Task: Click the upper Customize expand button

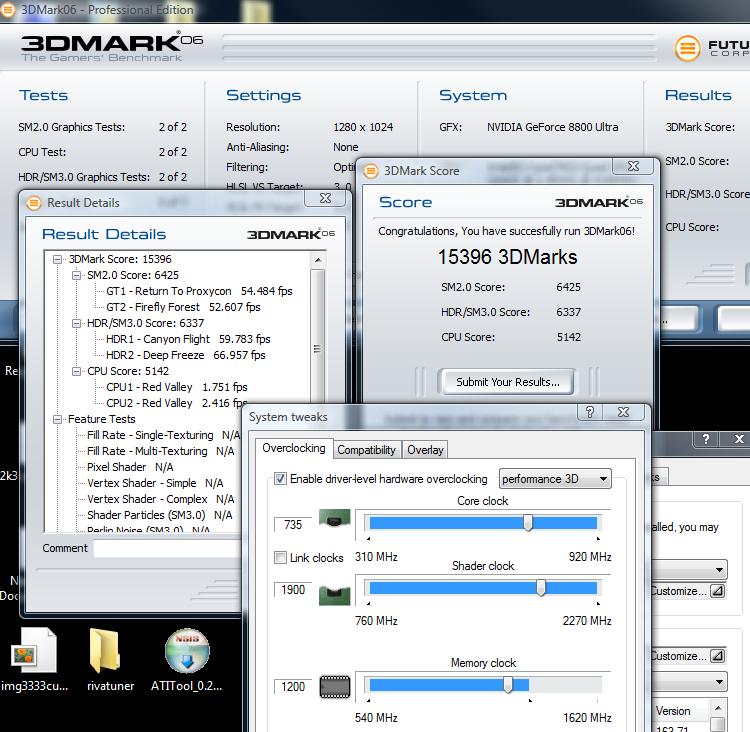Action: point(717,591)
